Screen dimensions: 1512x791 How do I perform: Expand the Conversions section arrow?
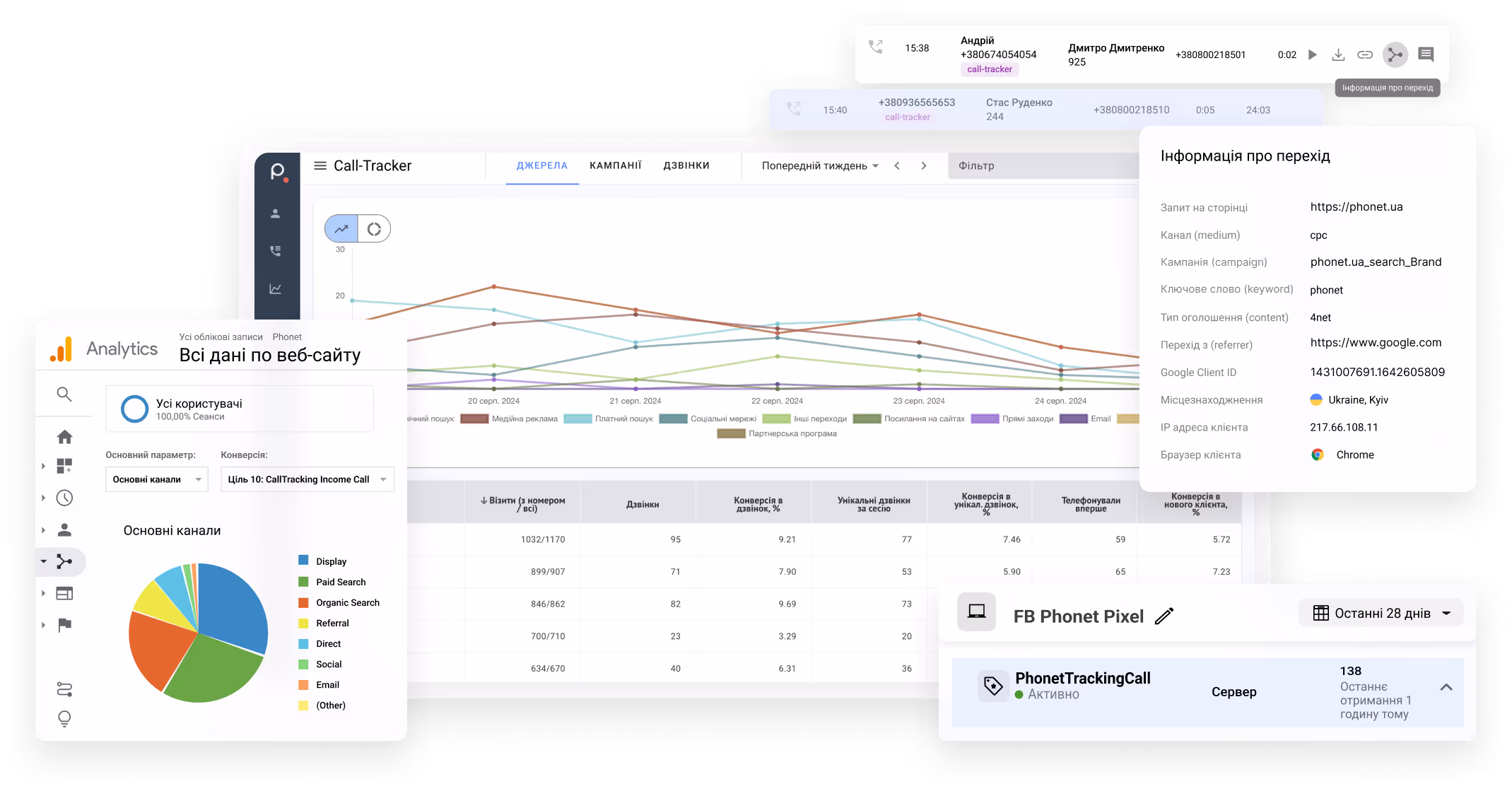43,625
